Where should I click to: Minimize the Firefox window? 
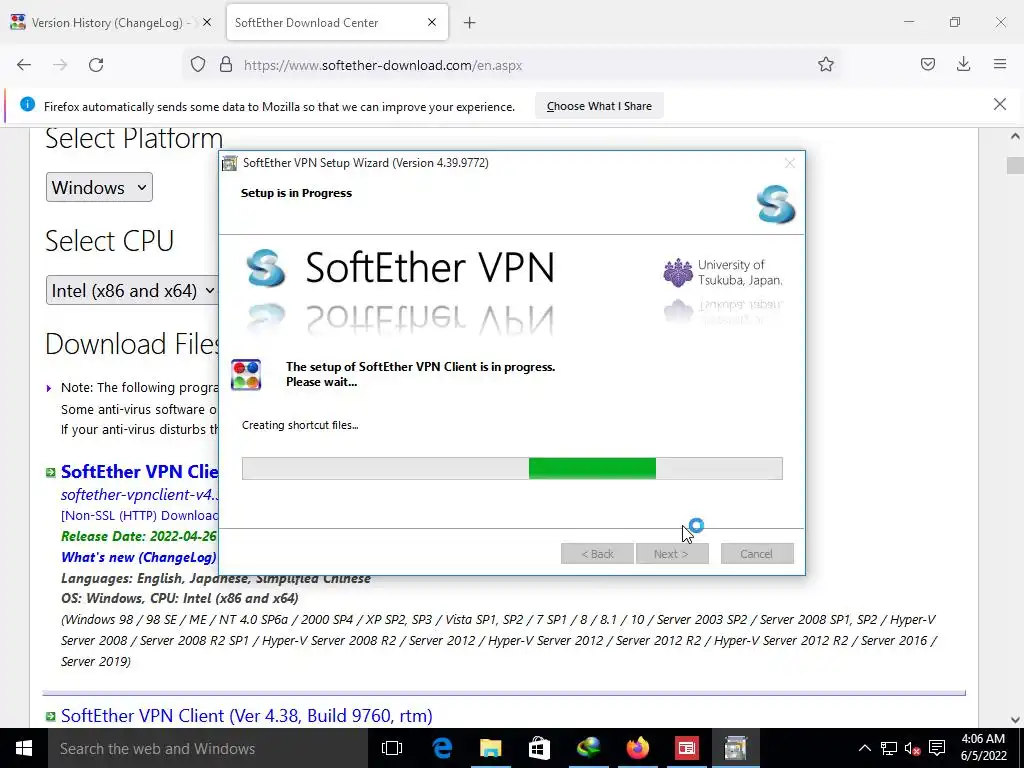pyautogui.click(x=908, y=22)
